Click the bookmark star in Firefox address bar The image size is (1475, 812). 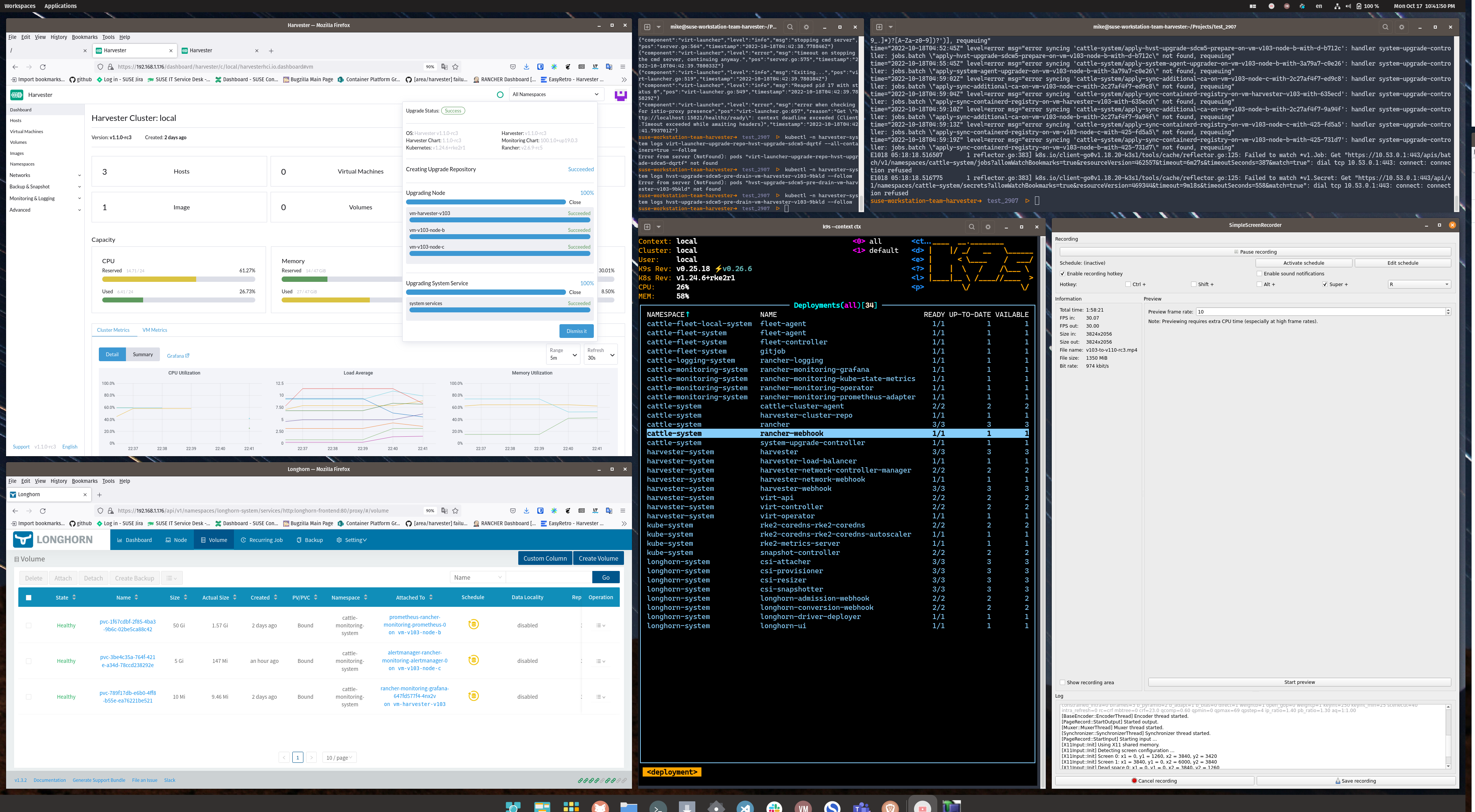pos(455,66)
